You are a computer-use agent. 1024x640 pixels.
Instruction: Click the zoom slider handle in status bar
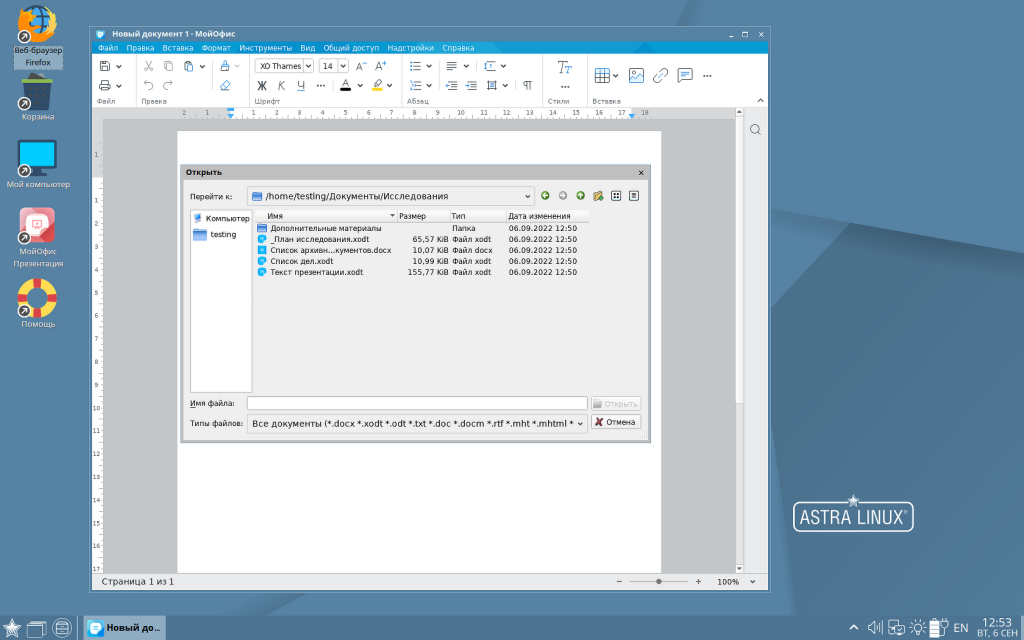tap(658, 581)
